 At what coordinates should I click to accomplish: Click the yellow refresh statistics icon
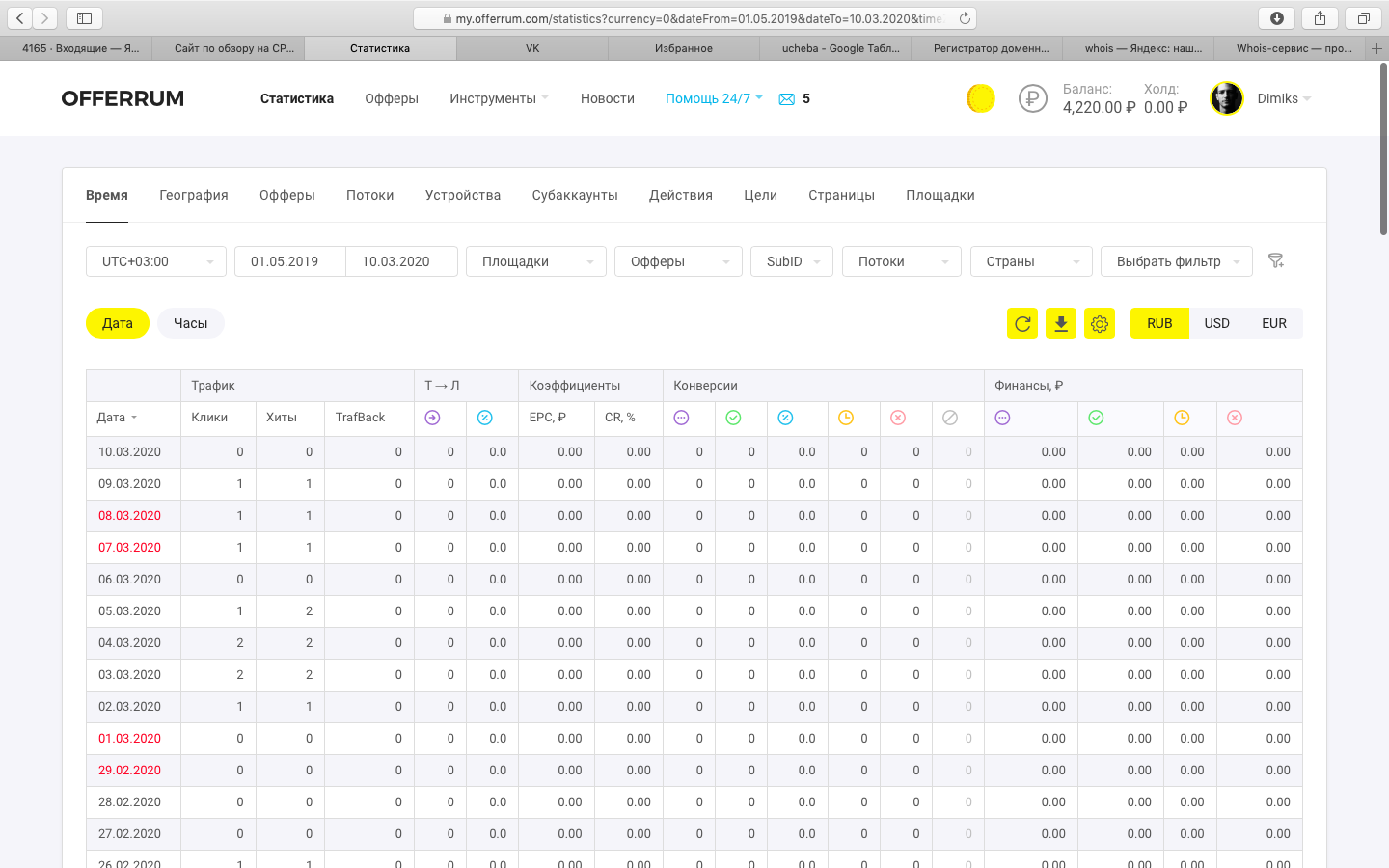click(x=1022, y=324)
